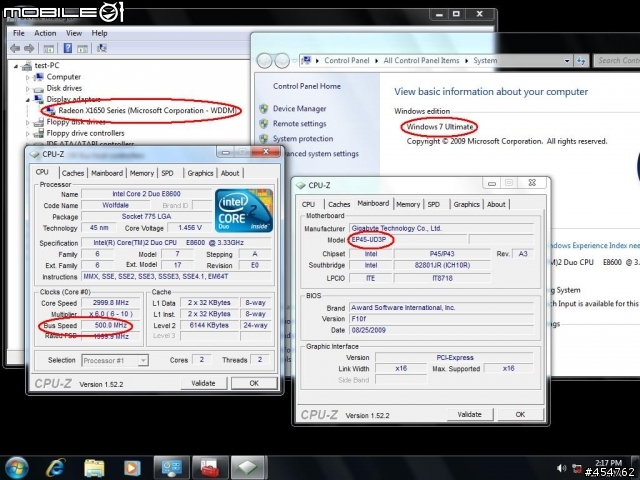Switch to About tab in right CPU-Z
The width and height of the screenshot is (640, 480).
click(x=496, y=204)
